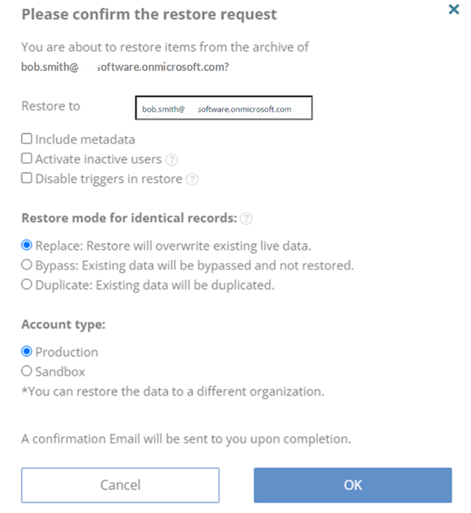
Task: Cancel the restore request
Action: coord(120,485)
